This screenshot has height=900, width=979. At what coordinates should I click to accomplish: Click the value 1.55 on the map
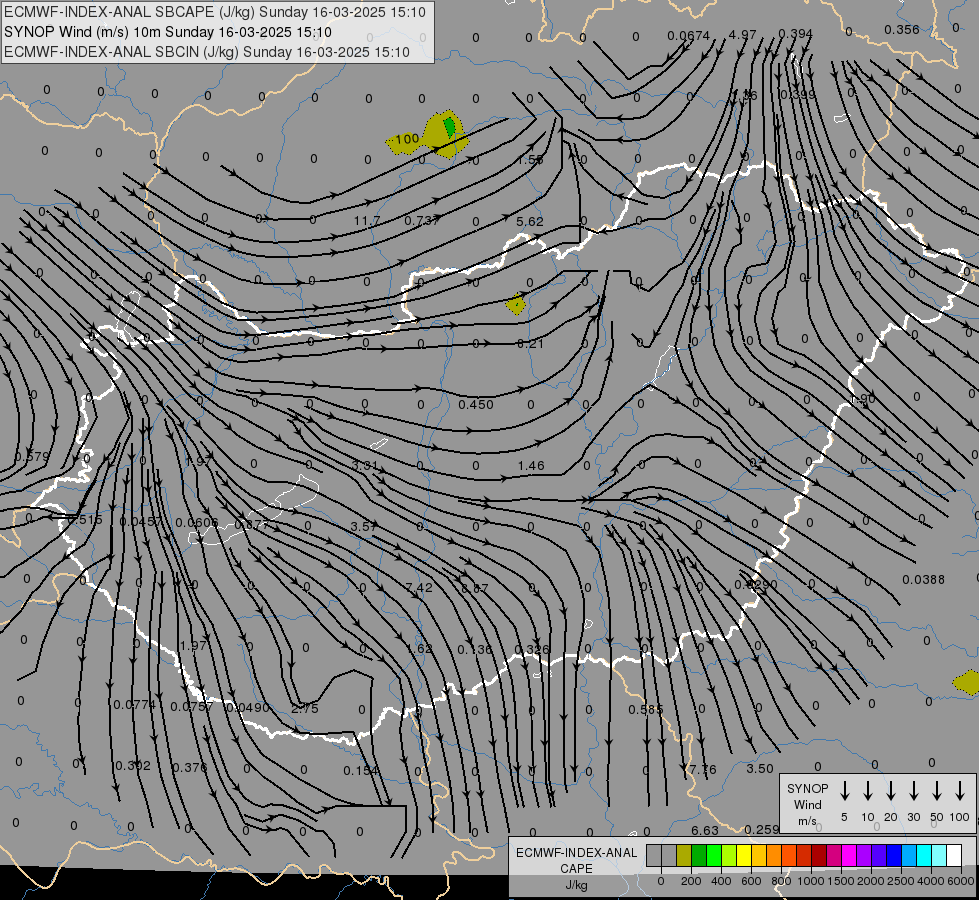point(530,160)
